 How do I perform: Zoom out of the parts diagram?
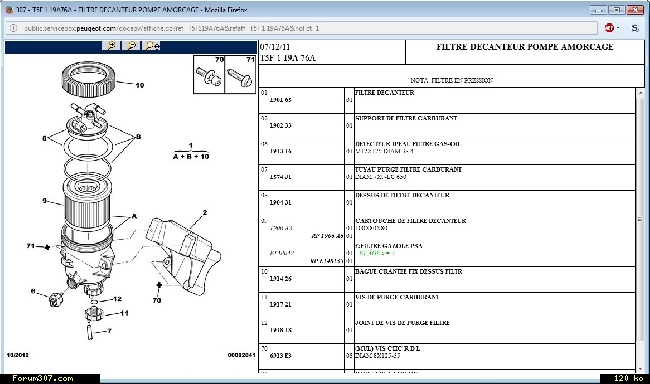click(131, 46)
